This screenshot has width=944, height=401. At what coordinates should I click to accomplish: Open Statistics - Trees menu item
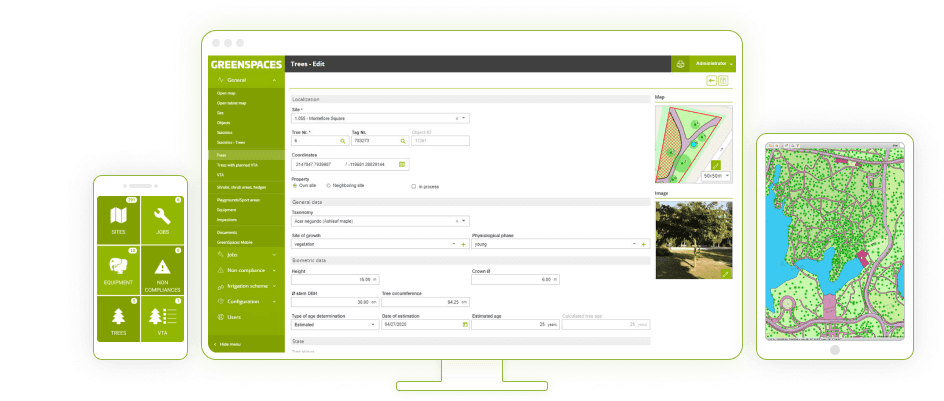click(231, 143)
